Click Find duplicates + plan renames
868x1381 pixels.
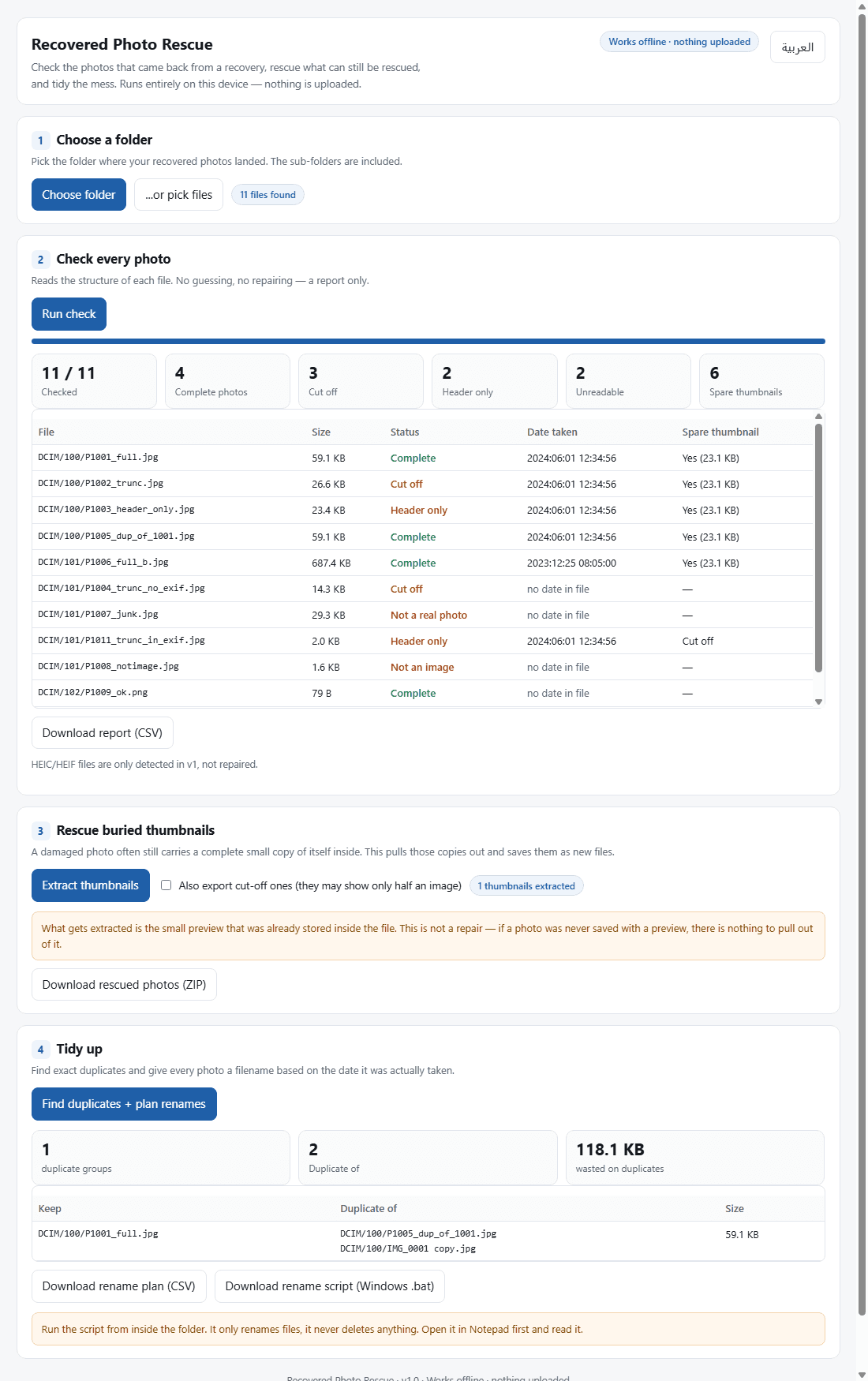pyautogui.click(x=124, y=1104)
